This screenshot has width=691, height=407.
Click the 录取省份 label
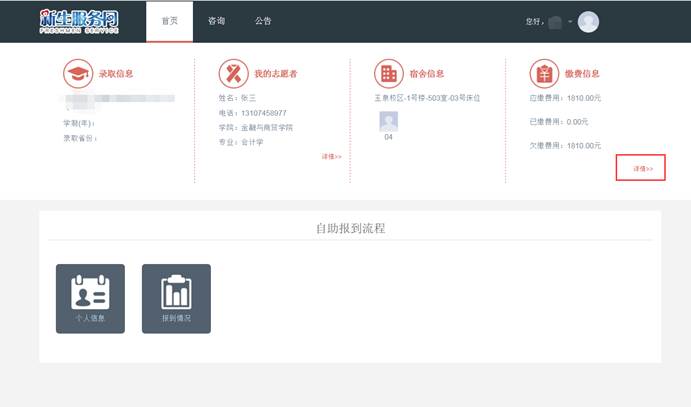point(80,138)
